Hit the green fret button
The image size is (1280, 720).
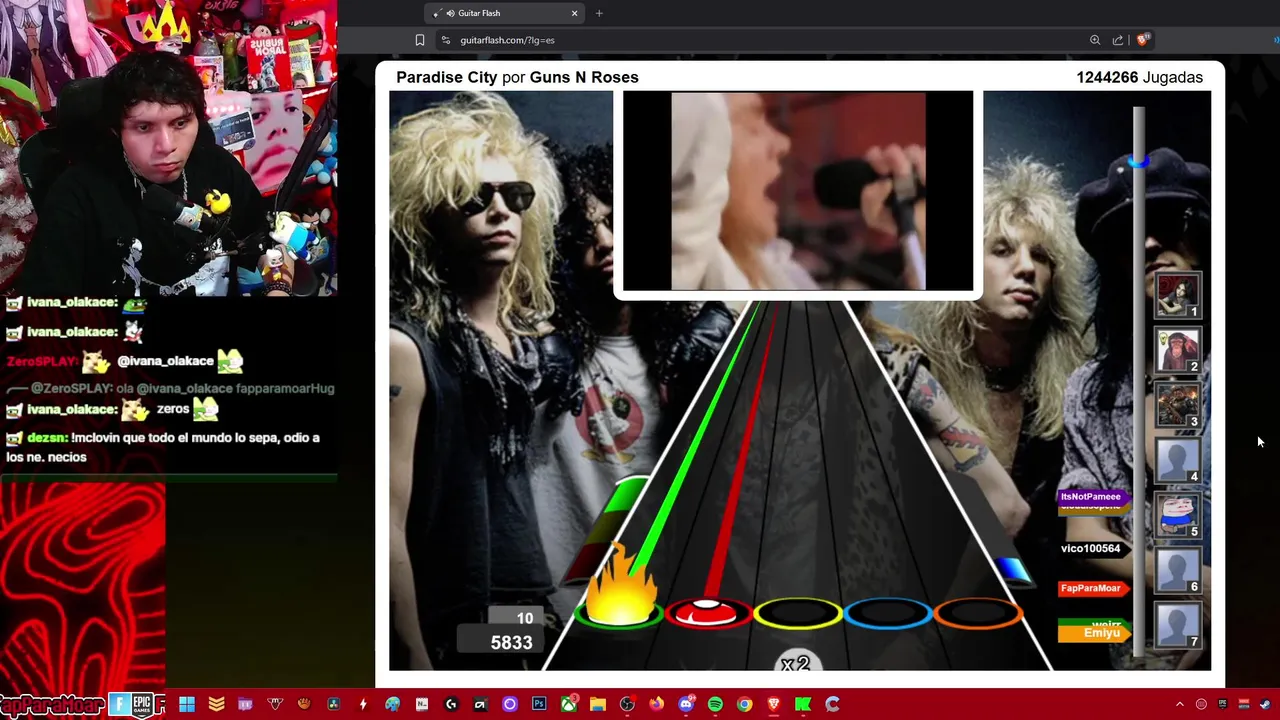[619, 615]
